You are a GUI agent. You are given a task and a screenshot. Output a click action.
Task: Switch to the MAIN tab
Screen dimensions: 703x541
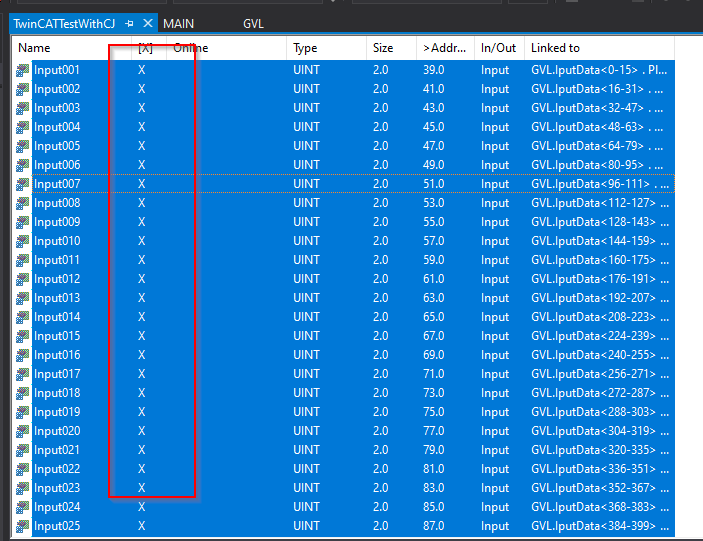[x=178, y=24]
